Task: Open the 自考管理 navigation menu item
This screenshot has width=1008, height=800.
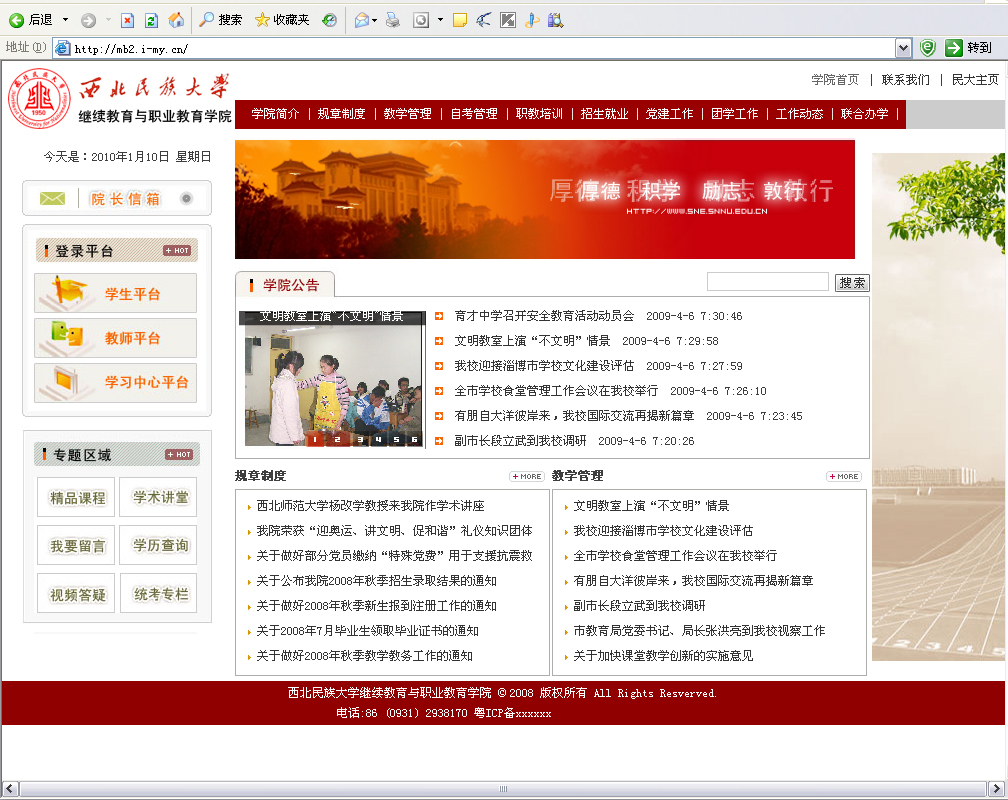Action: click(474, 114)
